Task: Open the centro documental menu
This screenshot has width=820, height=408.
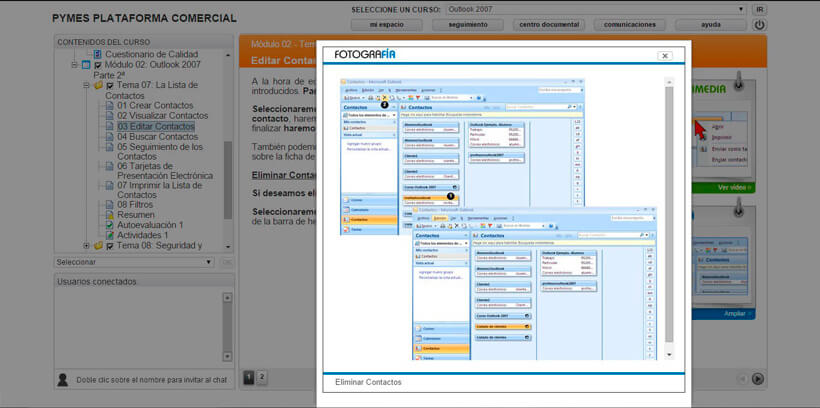Action: click(549, 25)
